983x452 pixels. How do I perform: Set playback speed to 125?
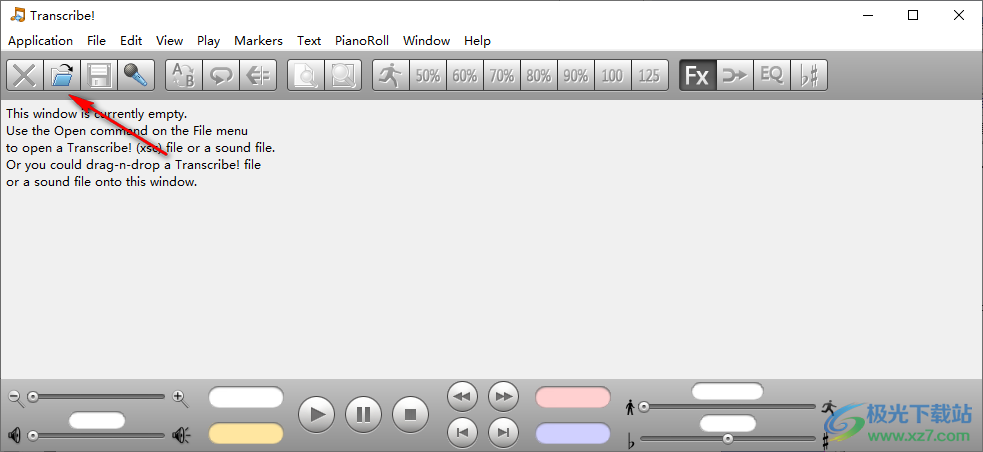point(650,76)
